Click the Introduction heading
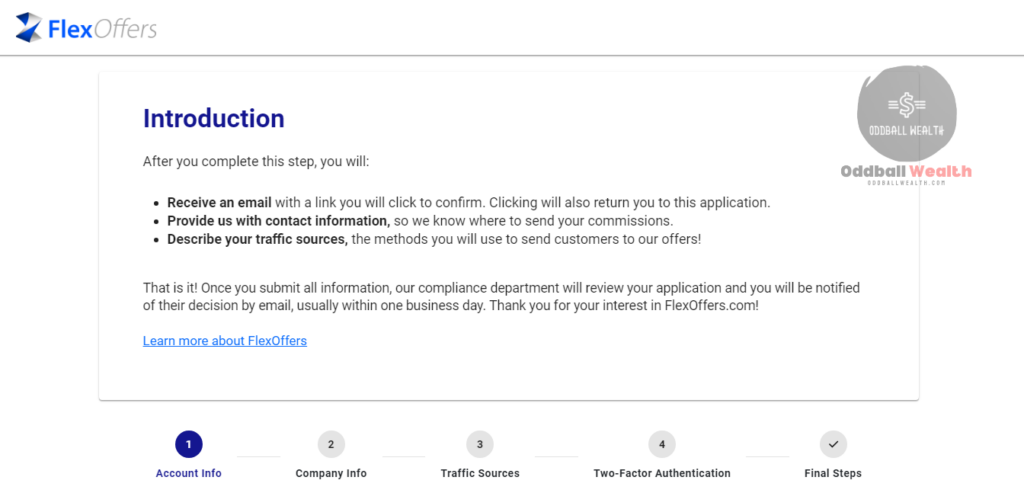Viewport: 1024px width, 493px height. point(214,119)
